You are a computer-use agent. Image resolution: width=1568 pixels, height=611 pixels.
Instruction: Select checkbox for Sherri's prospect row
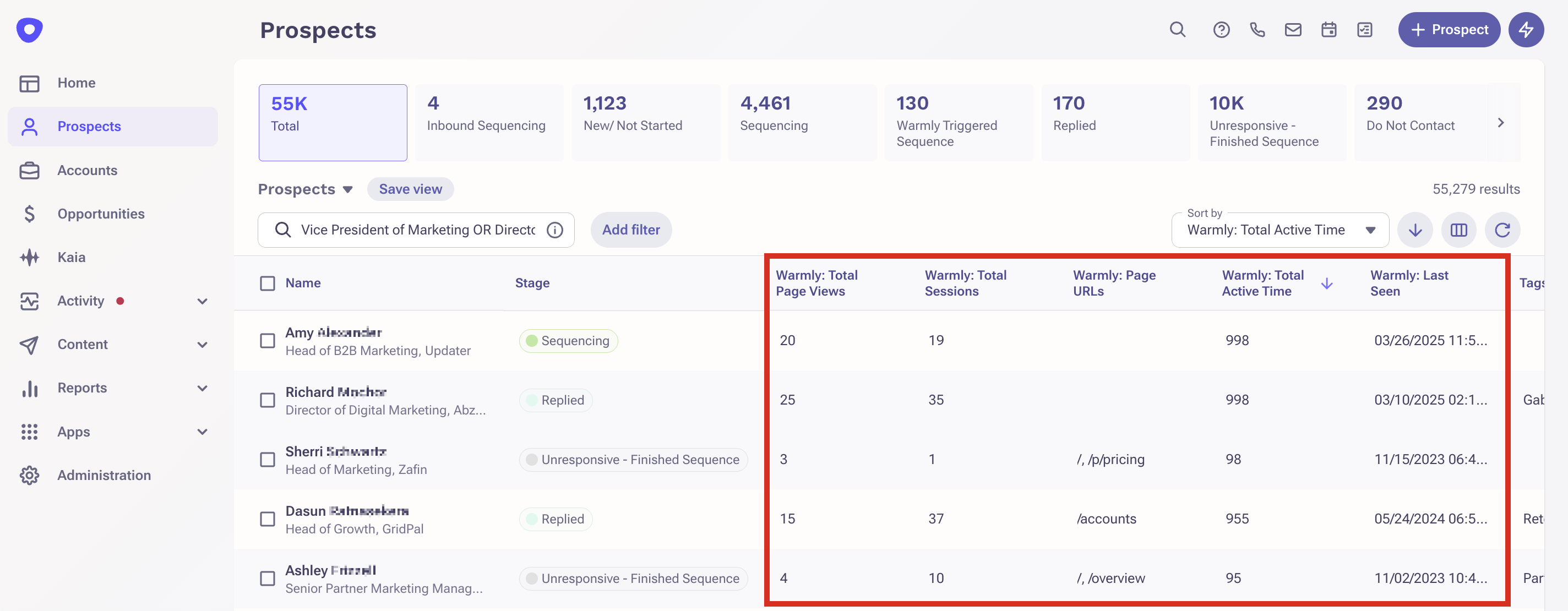pos(267,460)
